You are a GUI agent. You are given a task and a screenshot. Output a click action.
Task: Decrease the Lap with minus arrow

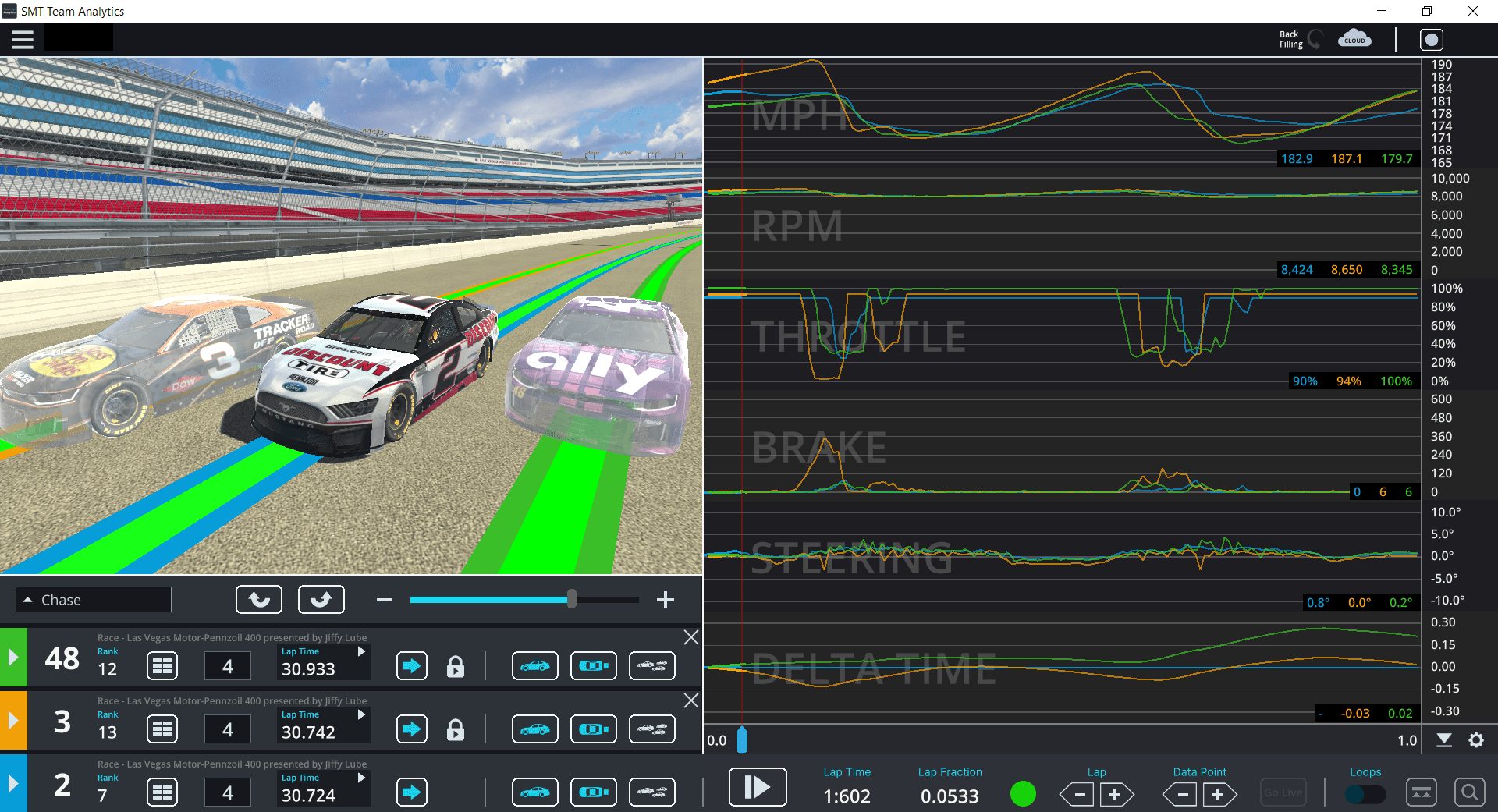coord(1078,795)
